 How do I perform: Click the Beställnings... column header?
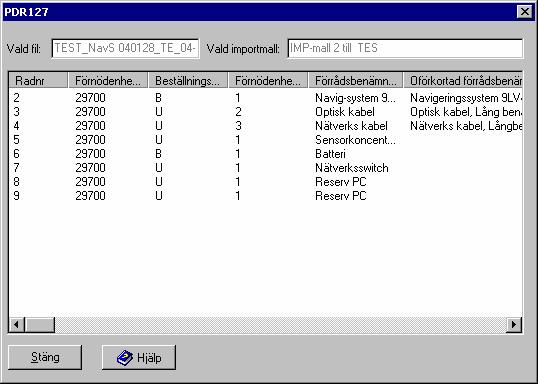188,81
